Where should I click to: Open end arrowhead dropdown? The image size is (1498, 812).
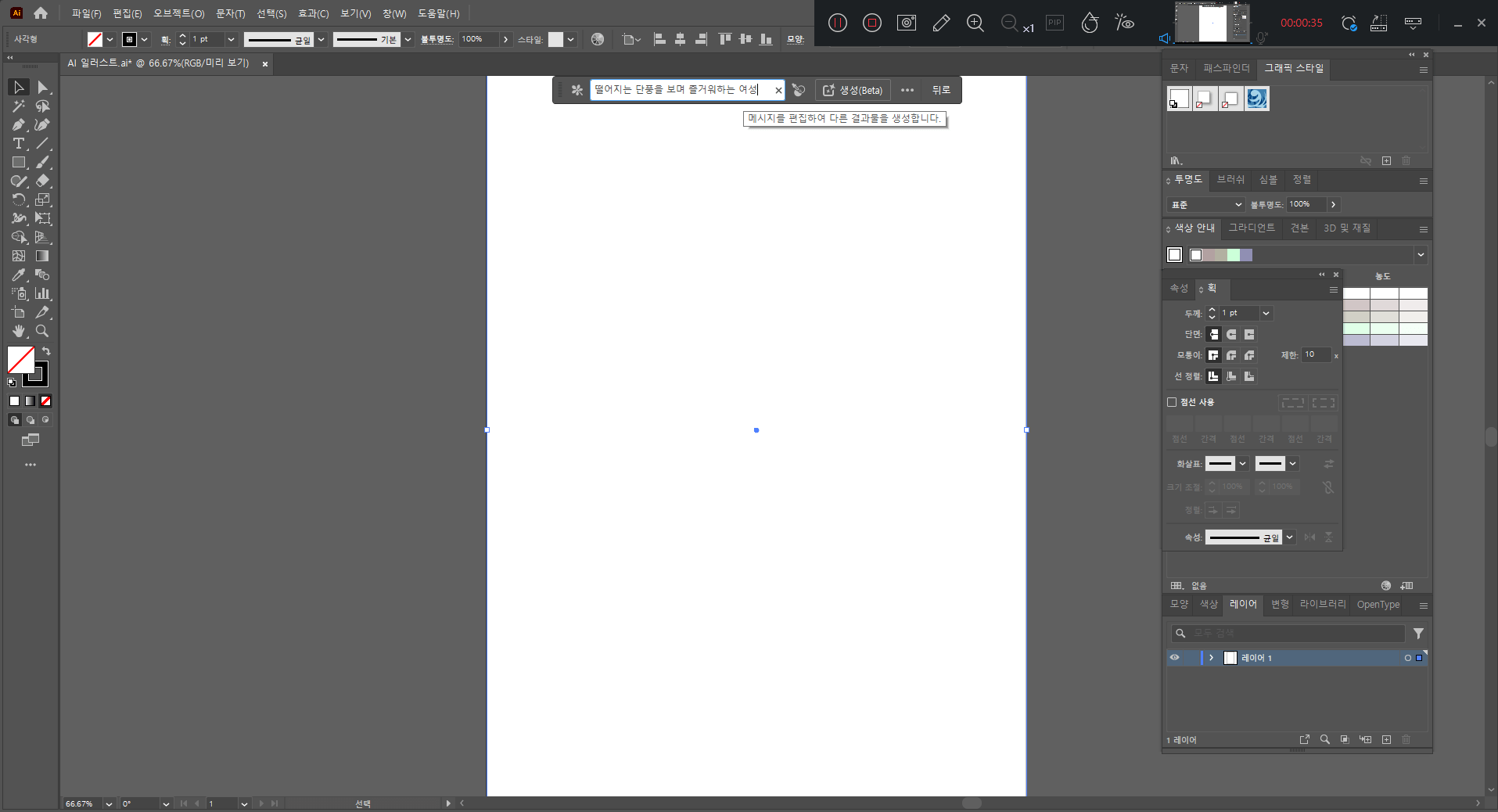(1292, 464)
